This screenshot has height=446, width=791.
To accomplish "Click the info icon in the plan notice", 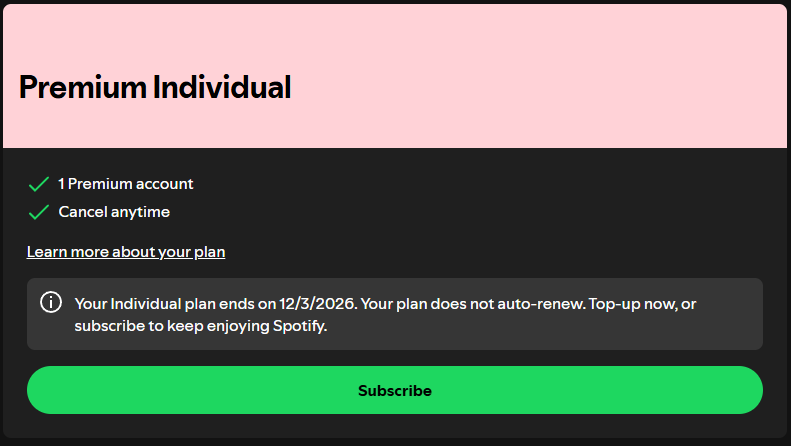I will tap(50, 302).
